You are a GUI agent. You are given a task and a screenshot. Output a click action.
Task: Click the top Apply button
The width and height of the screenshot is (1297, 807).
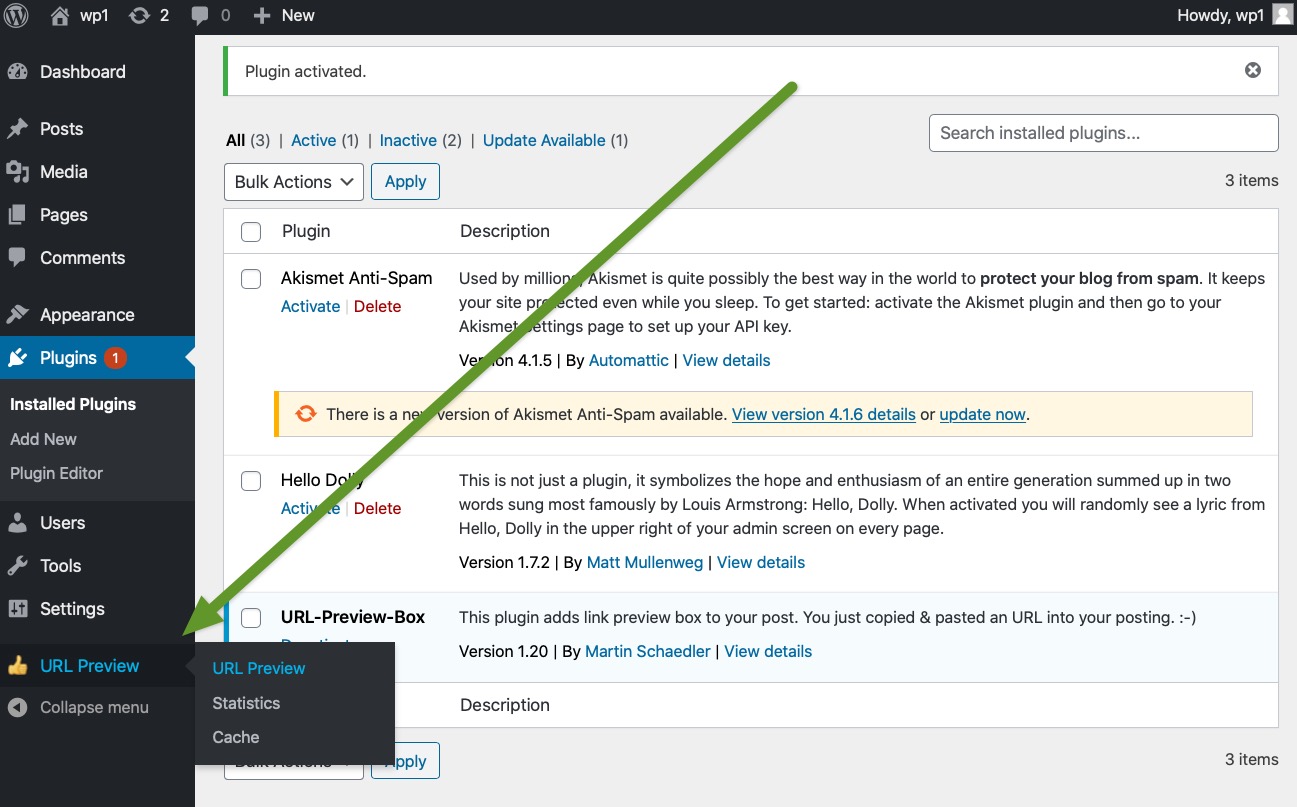pyautogui.click(x=405, y=182)
